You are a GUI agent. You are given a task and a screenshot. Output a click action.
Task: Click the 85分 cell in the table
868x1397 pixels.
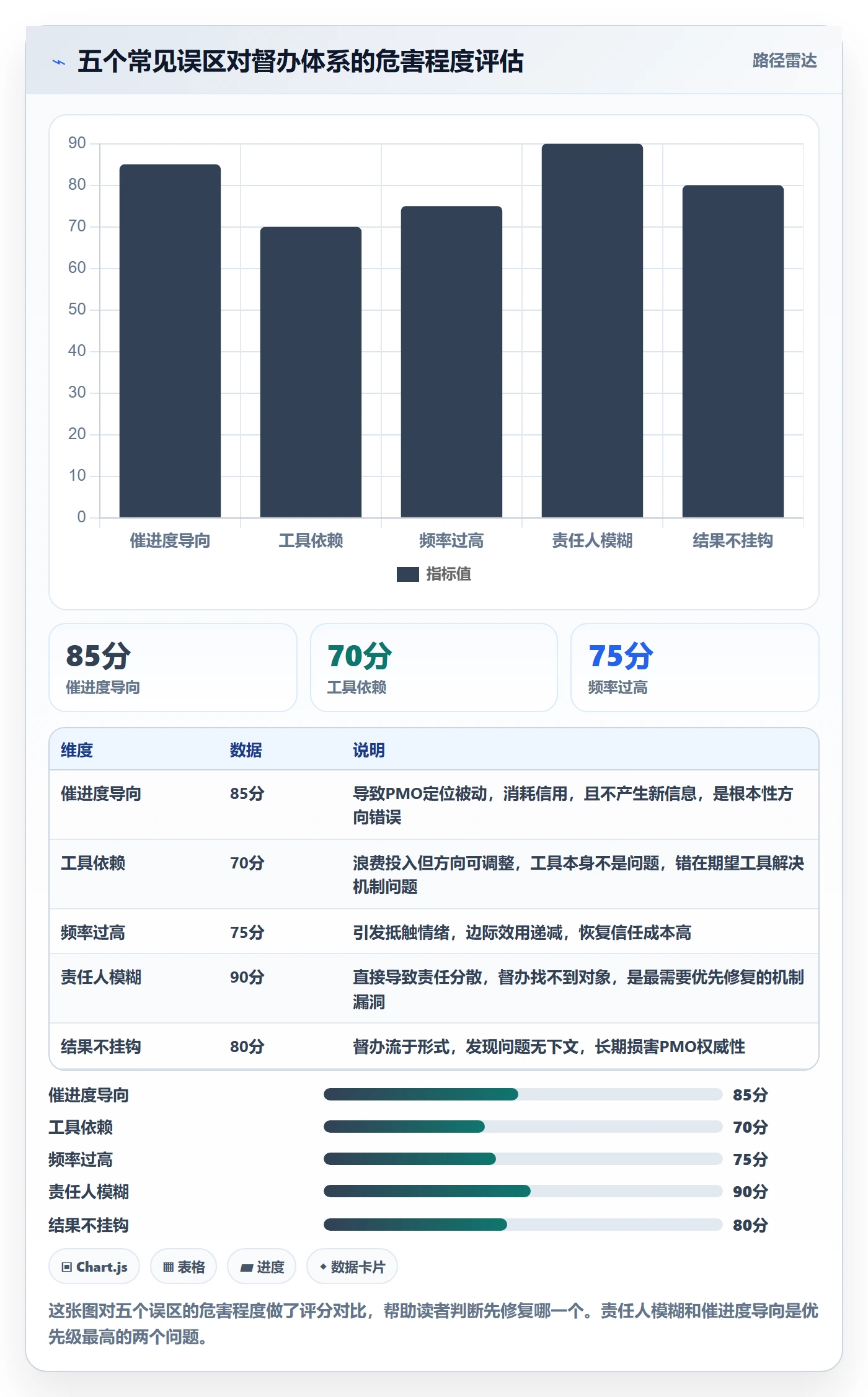pos(247,793)
